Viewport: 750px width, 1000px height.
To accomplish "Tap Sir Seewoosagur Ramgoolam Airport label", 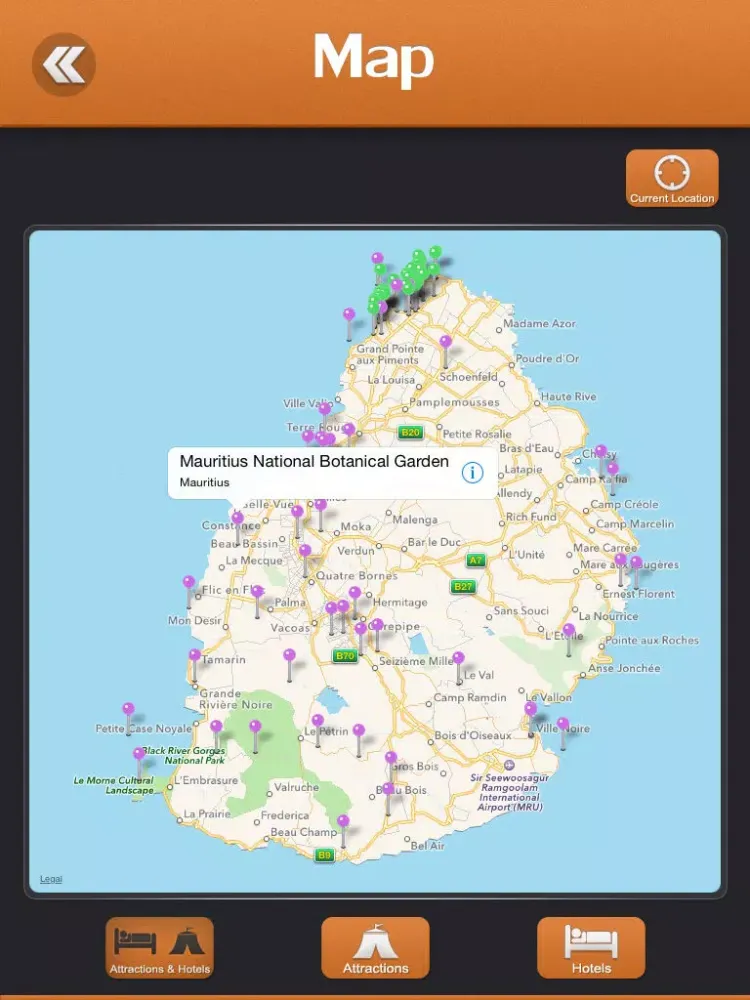I will (x=510, y=792).
